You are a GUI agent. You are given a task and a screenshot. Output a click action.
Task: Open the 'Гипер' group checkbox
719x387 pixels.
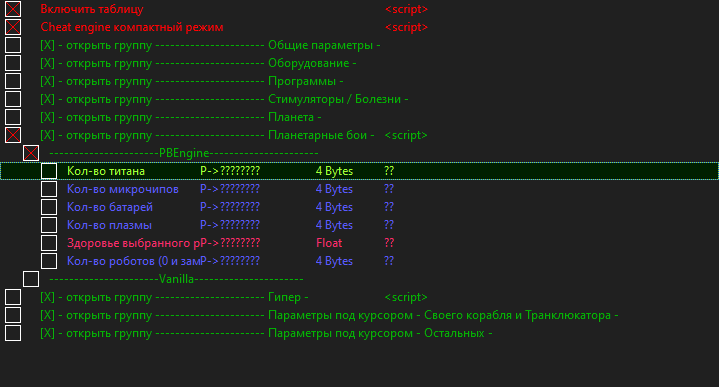point(13,297)
